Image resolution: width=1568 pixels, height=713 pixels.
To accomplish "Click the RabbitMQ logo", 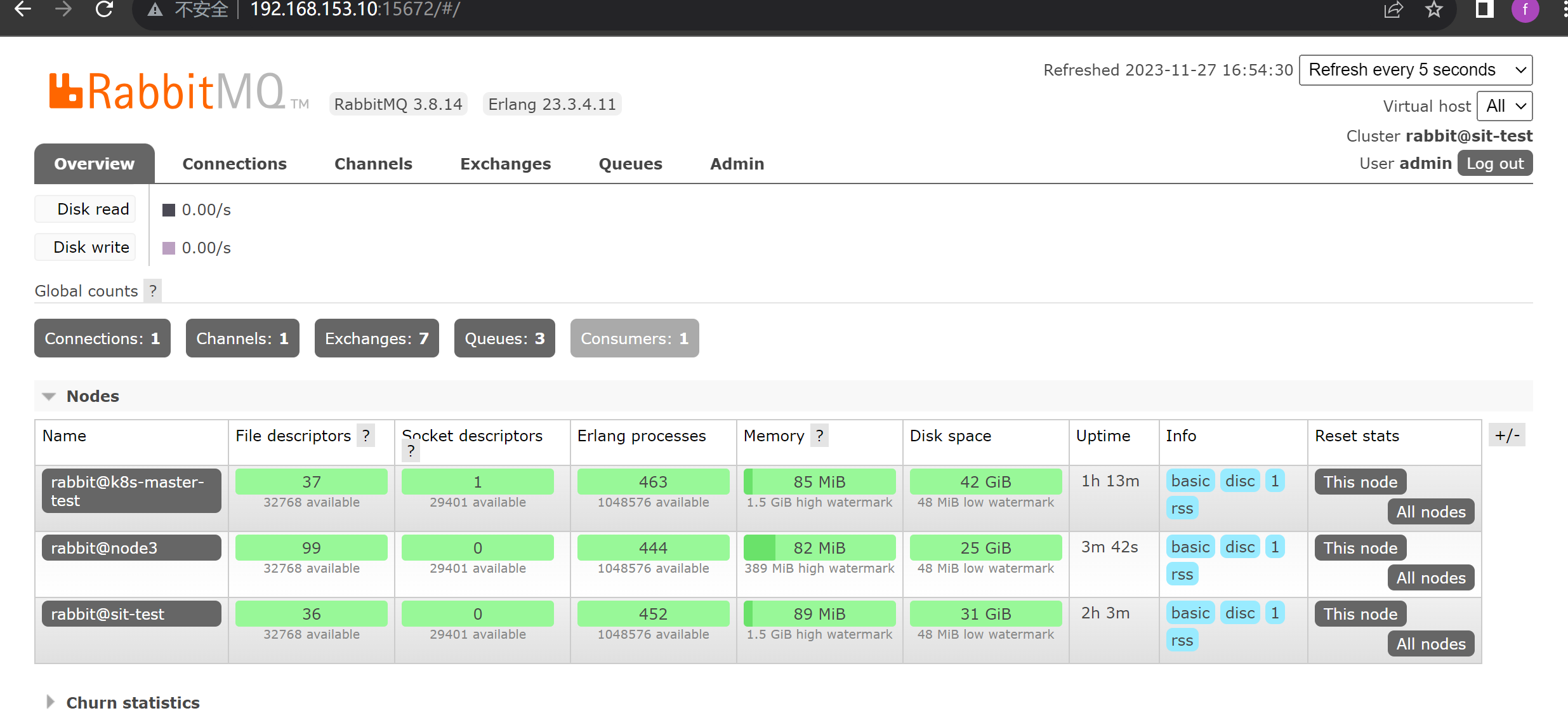I will pos(168,92).
